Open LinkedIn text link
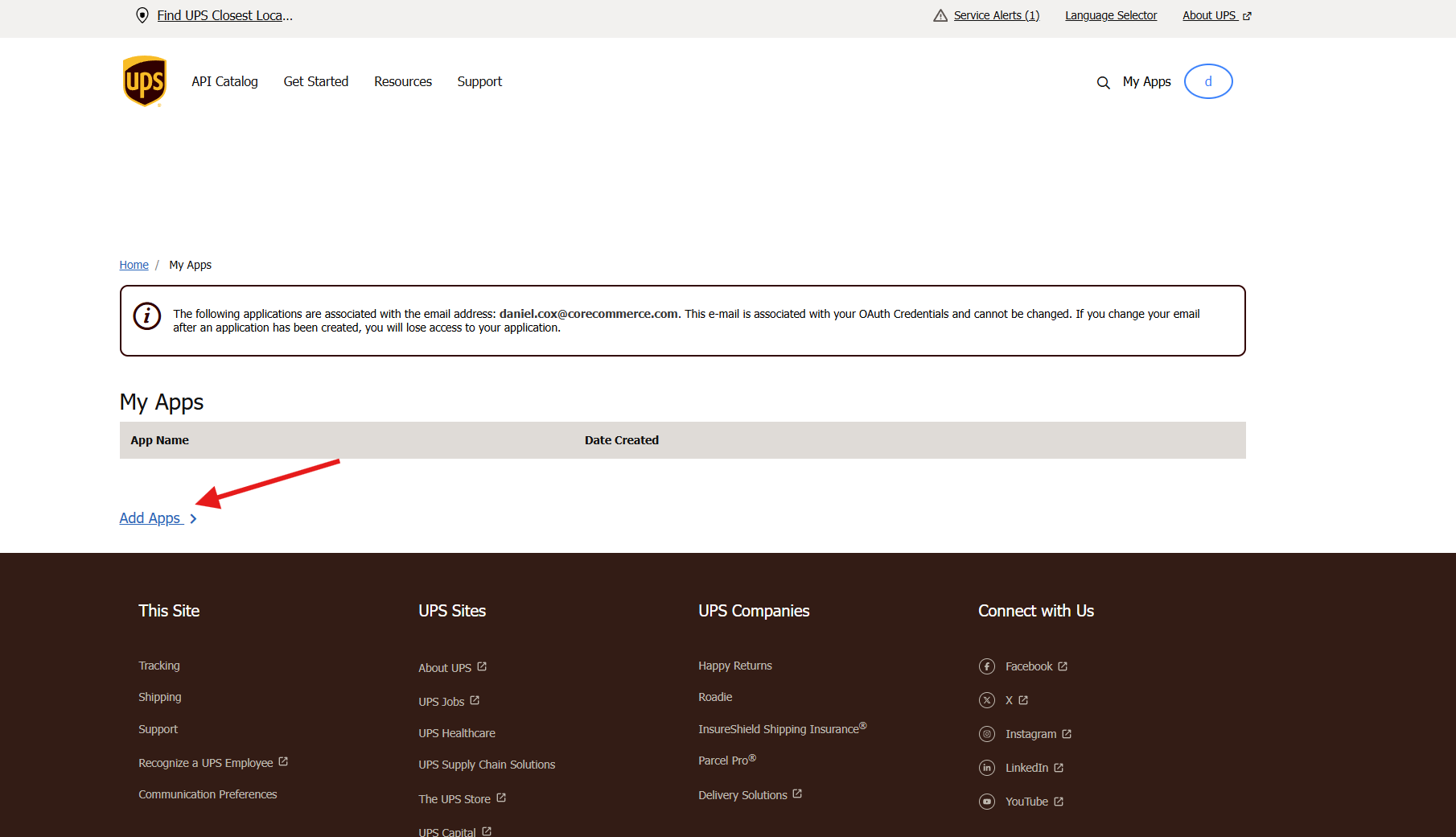This screenshot has width=1456, height=837. [x=1027, y=768]
